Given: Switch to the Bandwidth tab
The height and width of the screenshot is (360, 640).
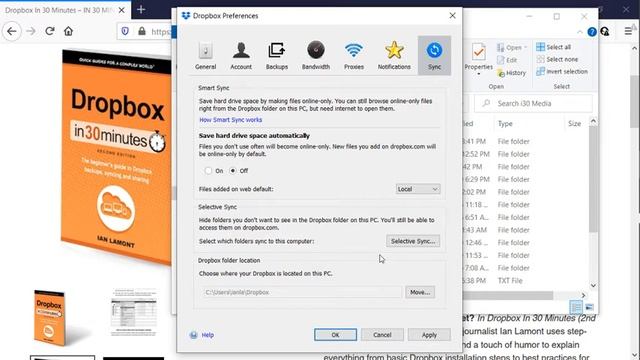Looking at the screenshot, I should coord(316,56).
